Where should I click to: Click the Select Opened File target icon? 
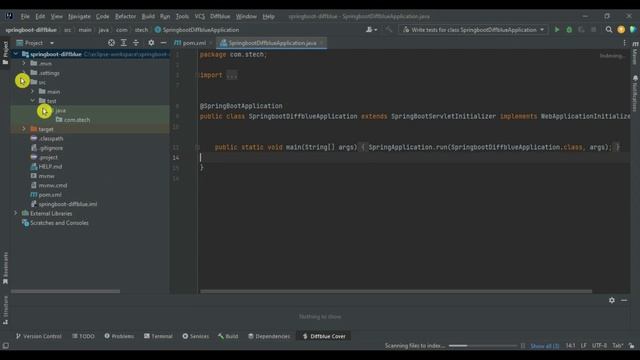[111, 43]
